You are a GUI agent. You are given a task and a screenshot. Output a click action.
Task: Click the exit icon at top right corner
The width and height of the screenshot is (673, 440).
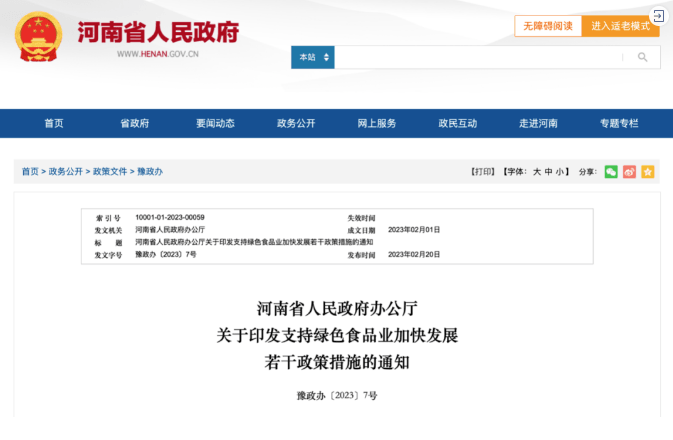coord(658,16)
